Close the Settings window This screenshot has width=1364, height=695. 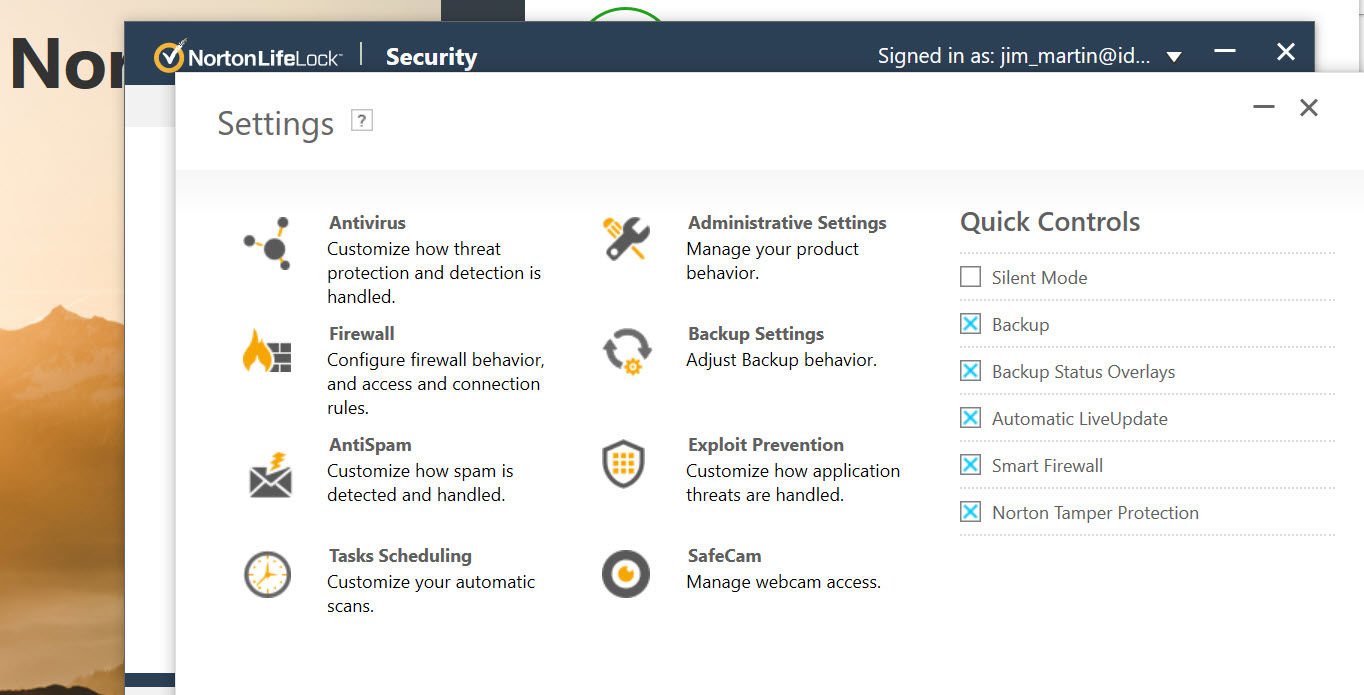tap(1309, 107)
